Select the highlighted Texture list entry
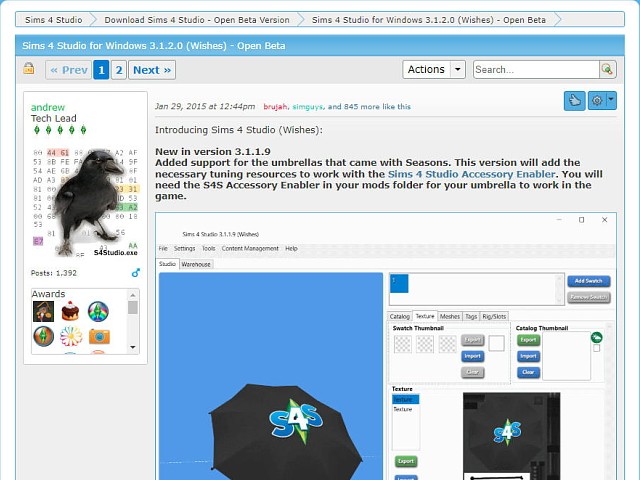 click(x=405, y=399)
